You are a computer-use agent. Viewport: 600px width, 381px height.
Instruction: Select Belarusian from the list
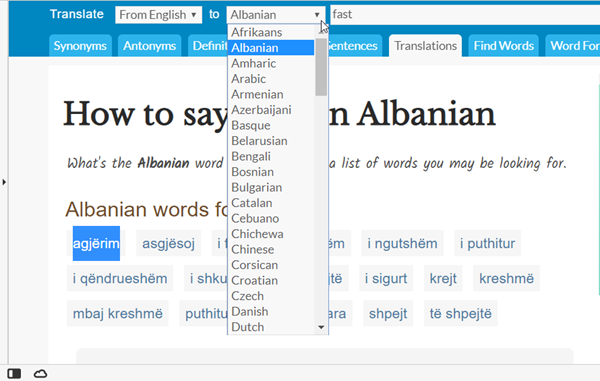[271, 141]
